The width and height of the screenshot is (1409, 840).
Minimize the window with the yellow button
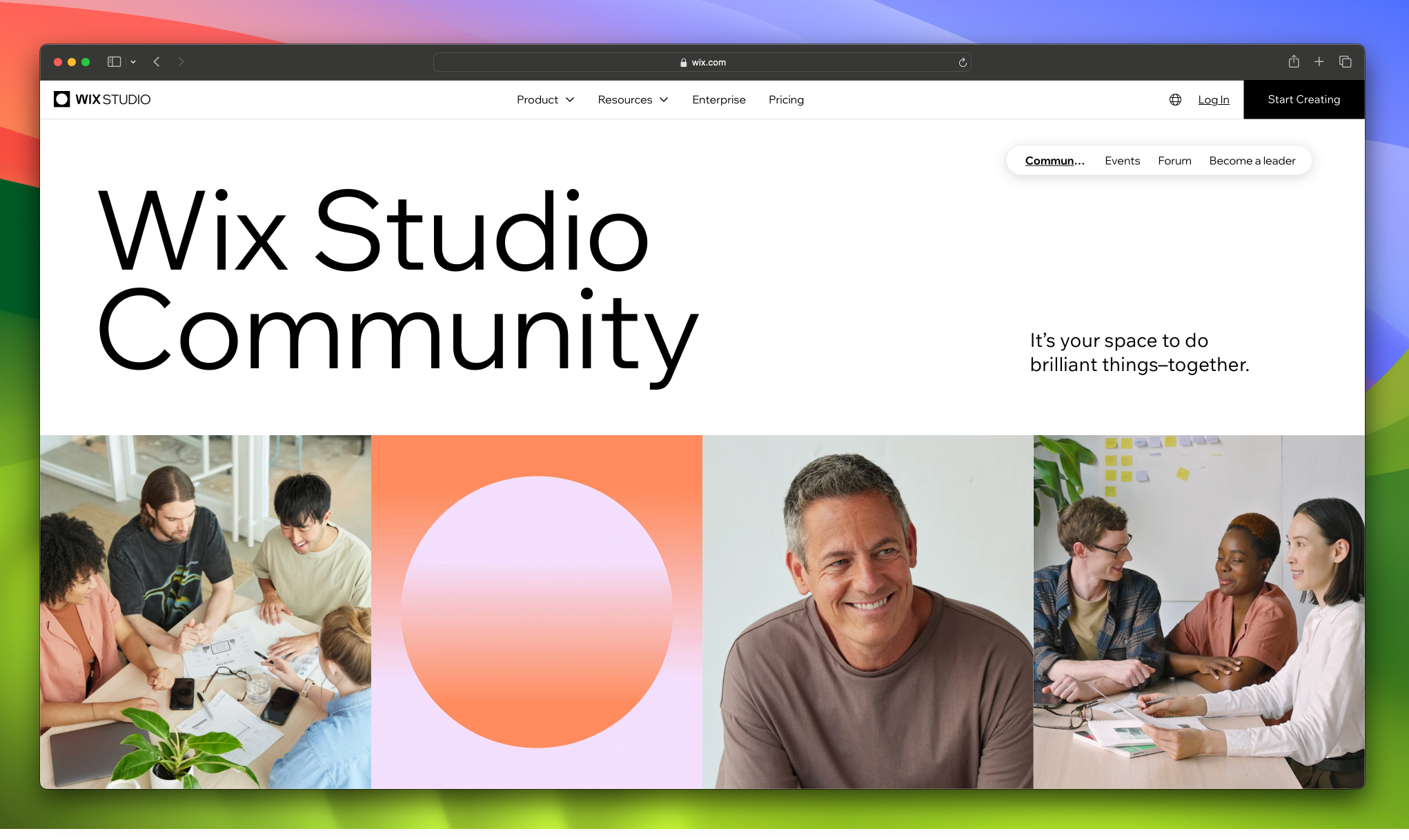[x=72, y=62]
